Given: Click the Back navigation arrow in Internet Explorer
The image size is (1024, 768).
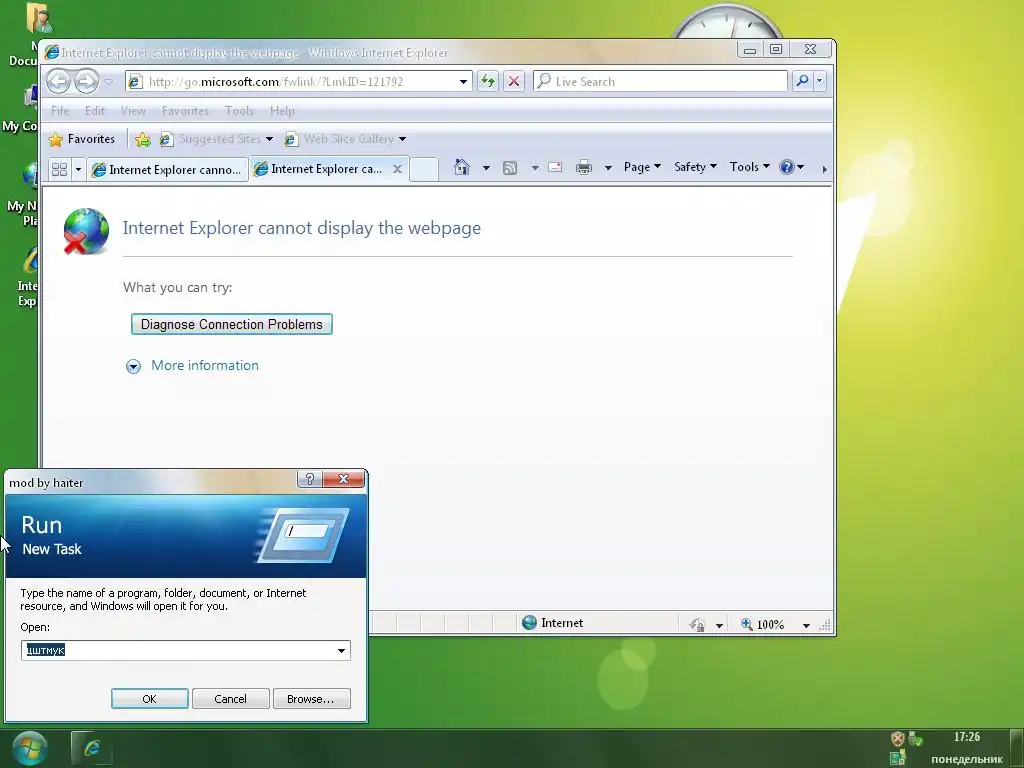Looking at the screenshot, I should click(x=59, y=82).
